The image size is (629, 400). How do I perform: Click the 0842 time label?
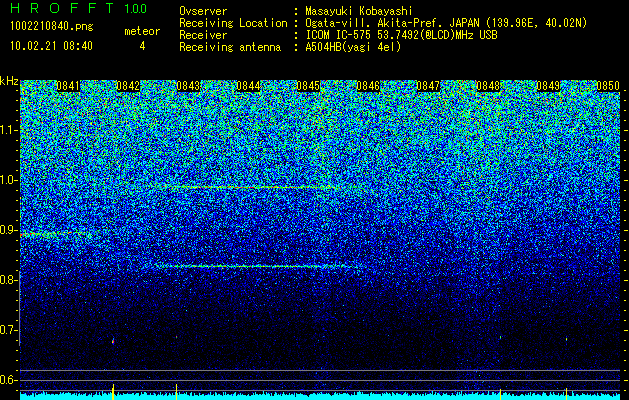click(x=128, y=86)
